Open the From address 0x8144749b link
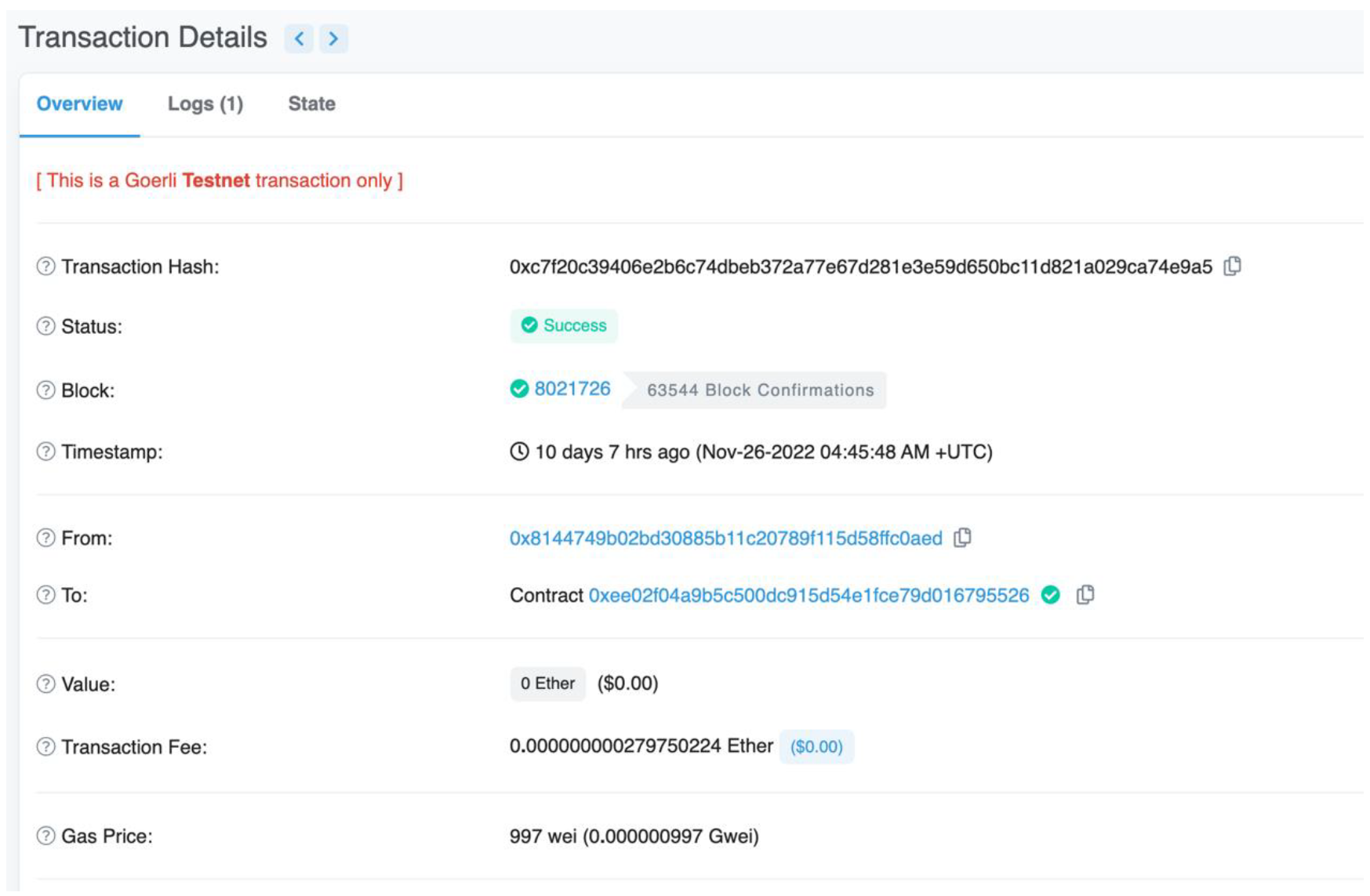Viewport: 1370px width, 896px height. [725, 539]
